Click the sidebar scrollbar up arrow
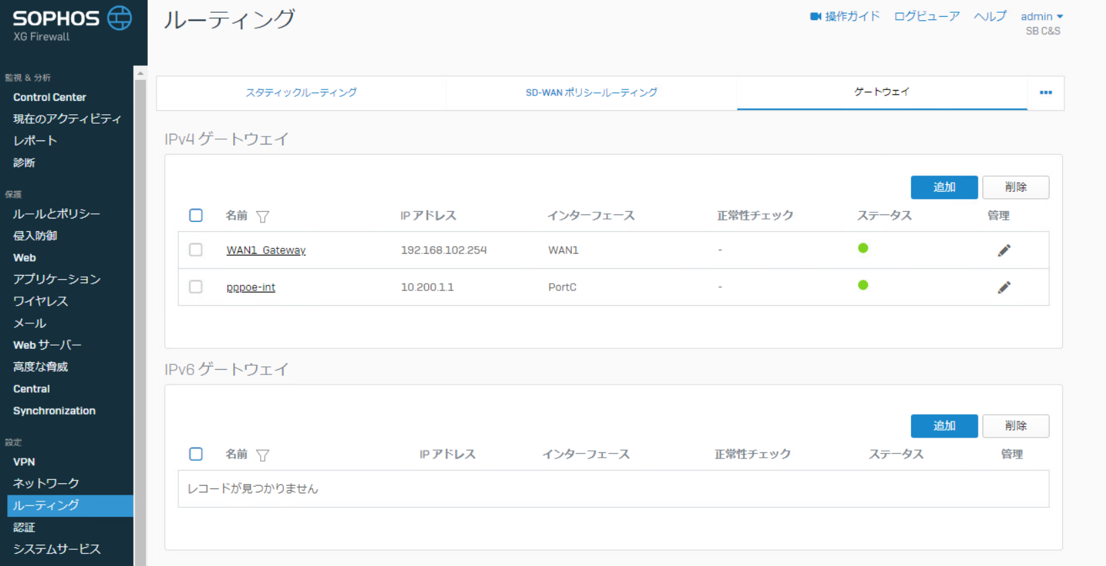Image resolution: width=1106 pixels, height=566 pixels. coord(140,73)
